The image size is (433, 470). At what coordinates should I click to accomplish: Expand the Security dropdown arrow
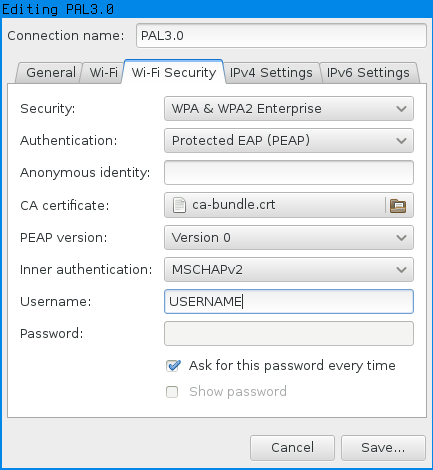coord(401,109)
